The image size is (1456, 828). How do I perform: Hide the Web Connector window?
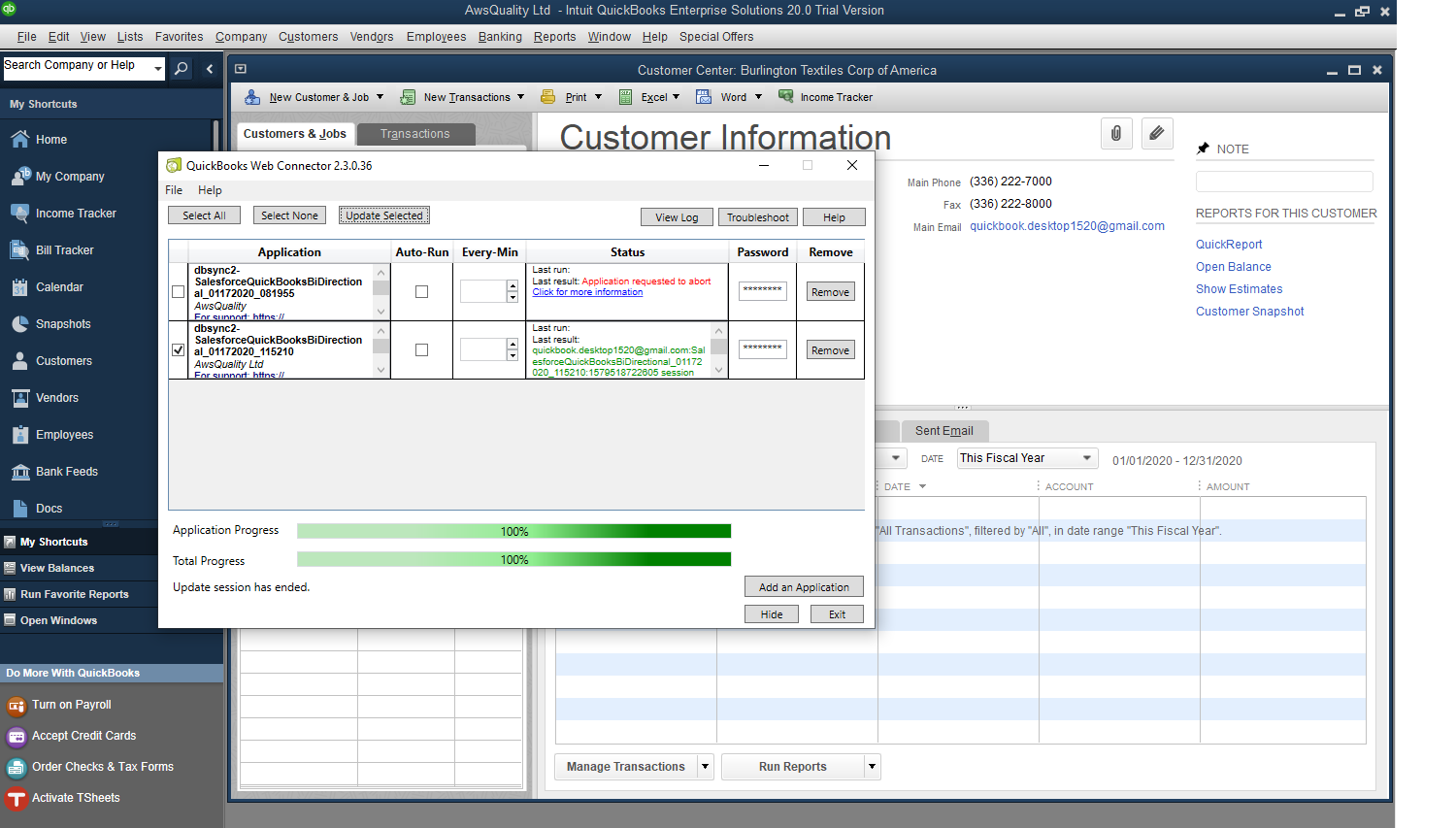click(772, 614)
